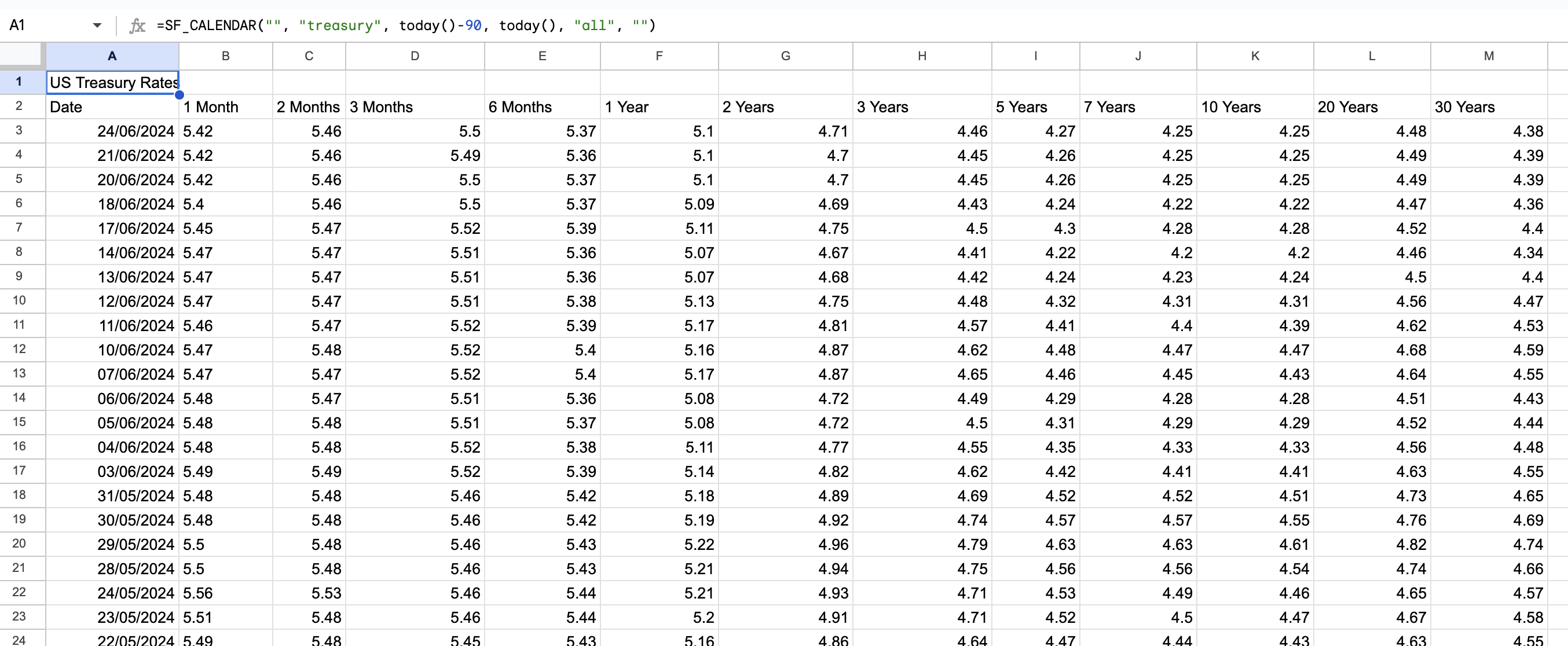This screenshot has height=646, width=1568.
Task: Click the SF_CALENDAR formula in the formula bar
Action: 406,25
